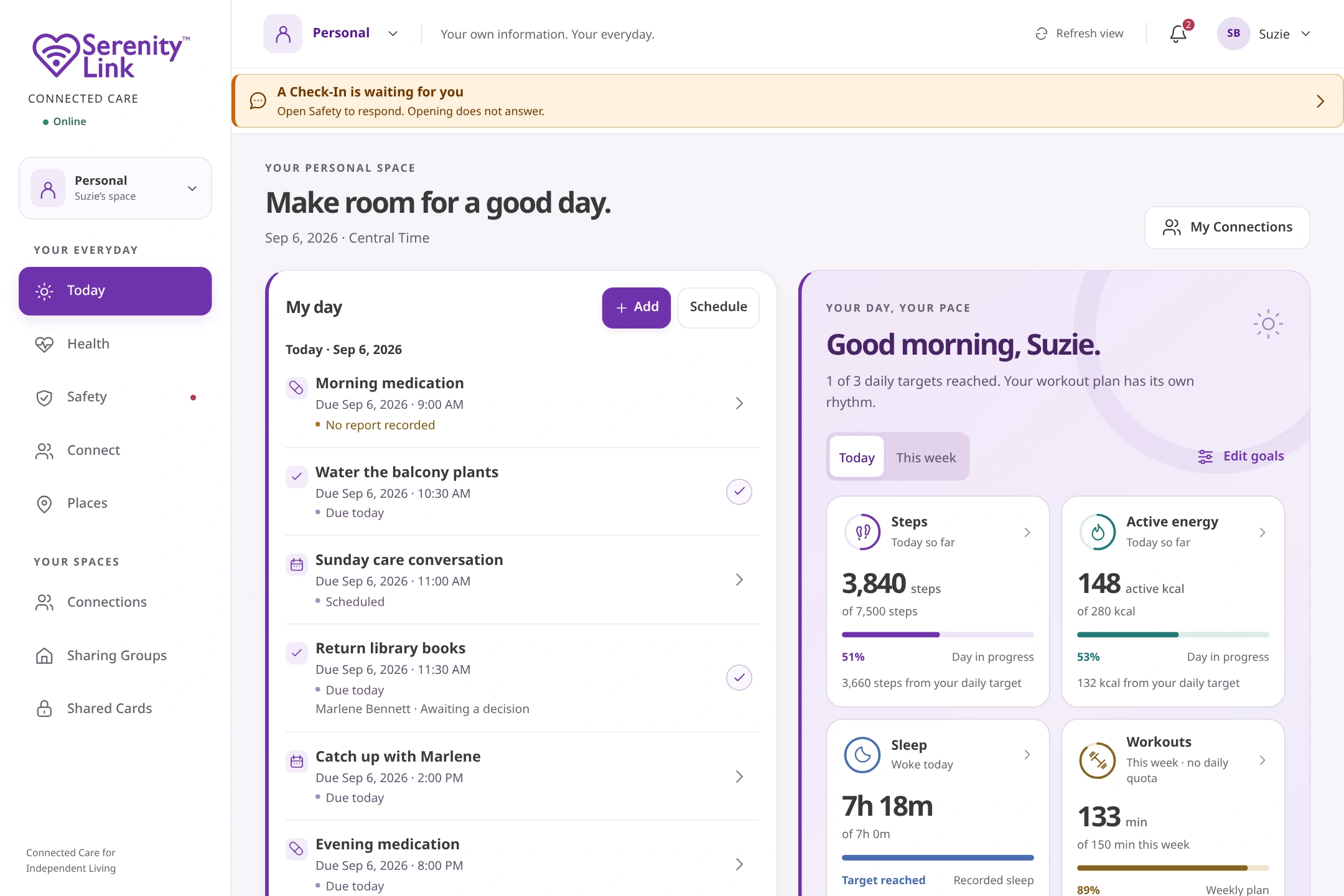This screenshot has height=896, width=1344.
Task: Mark Water the balcony plants complete
Action: pos(739,492)
